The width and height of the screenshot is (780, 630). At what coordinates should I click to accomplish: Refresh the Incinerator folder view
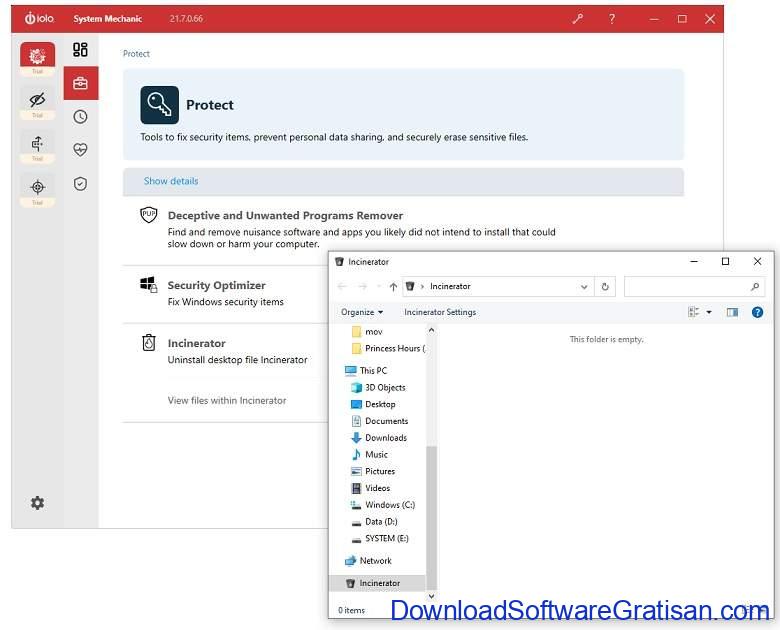click(x=605, y=287)
